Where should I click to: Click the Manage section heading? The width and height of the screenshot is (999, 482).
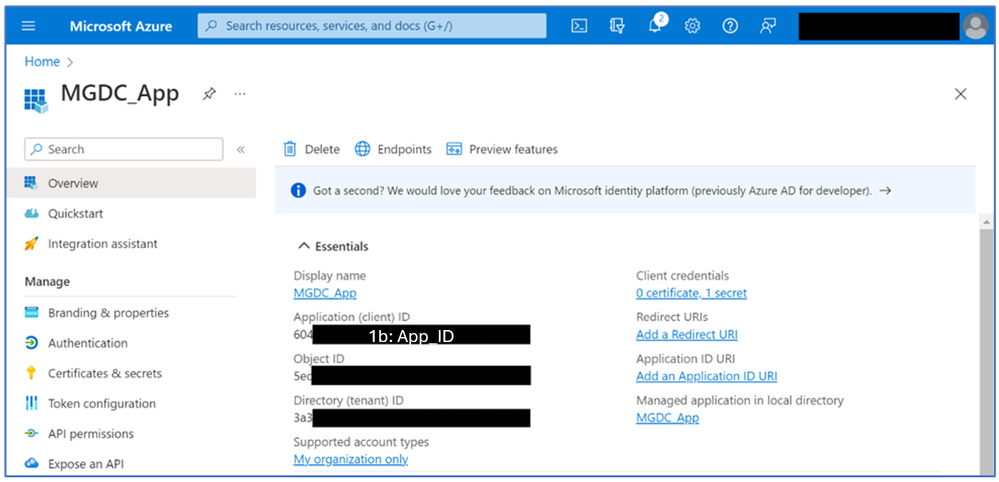tap(47, 281)
